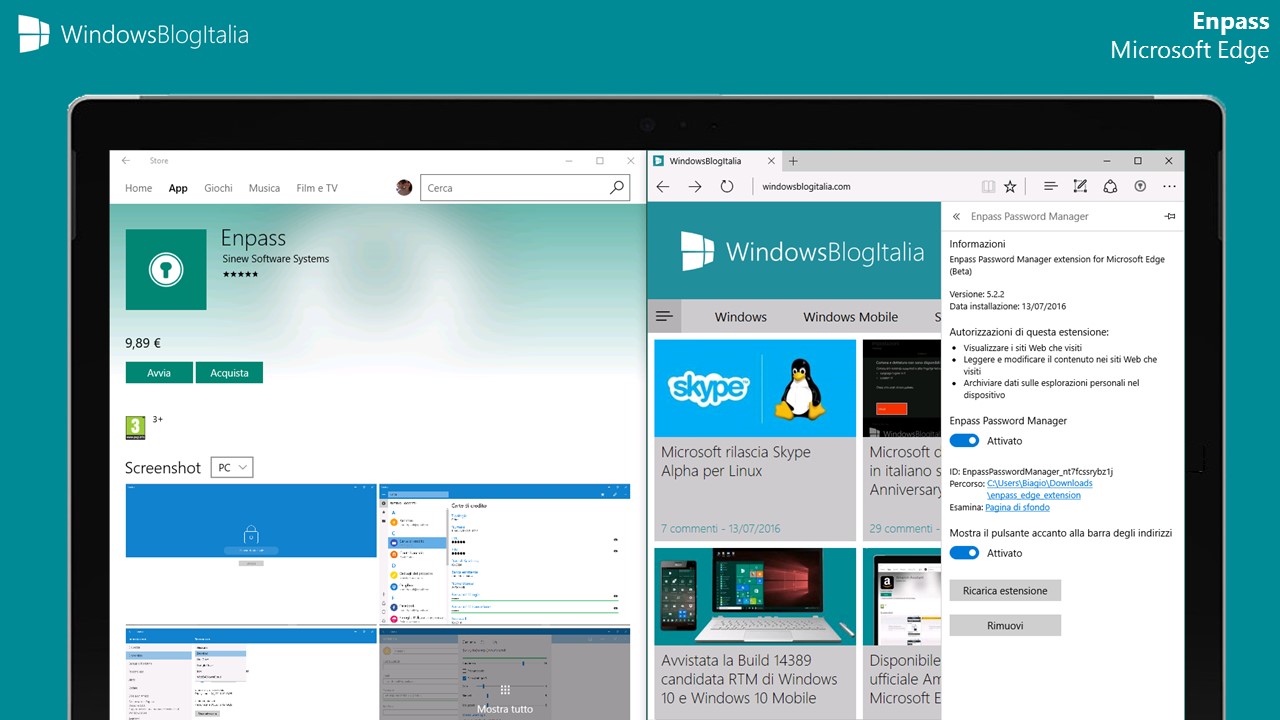Toggle the address bar button switch
Viewport: 1280px width, 720px height.
964,552
